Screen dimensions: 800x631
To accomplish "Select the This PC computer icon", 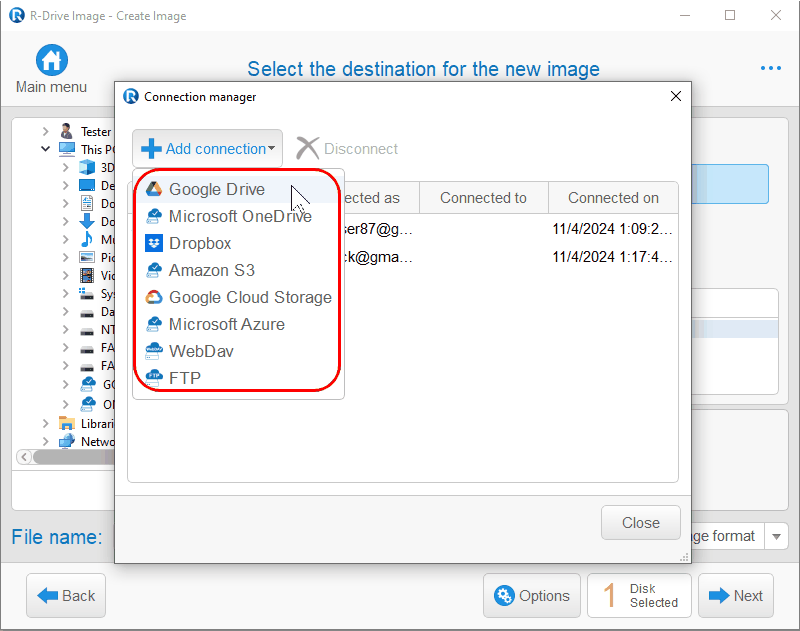I will pyautogui.click(x=67, y=149).
